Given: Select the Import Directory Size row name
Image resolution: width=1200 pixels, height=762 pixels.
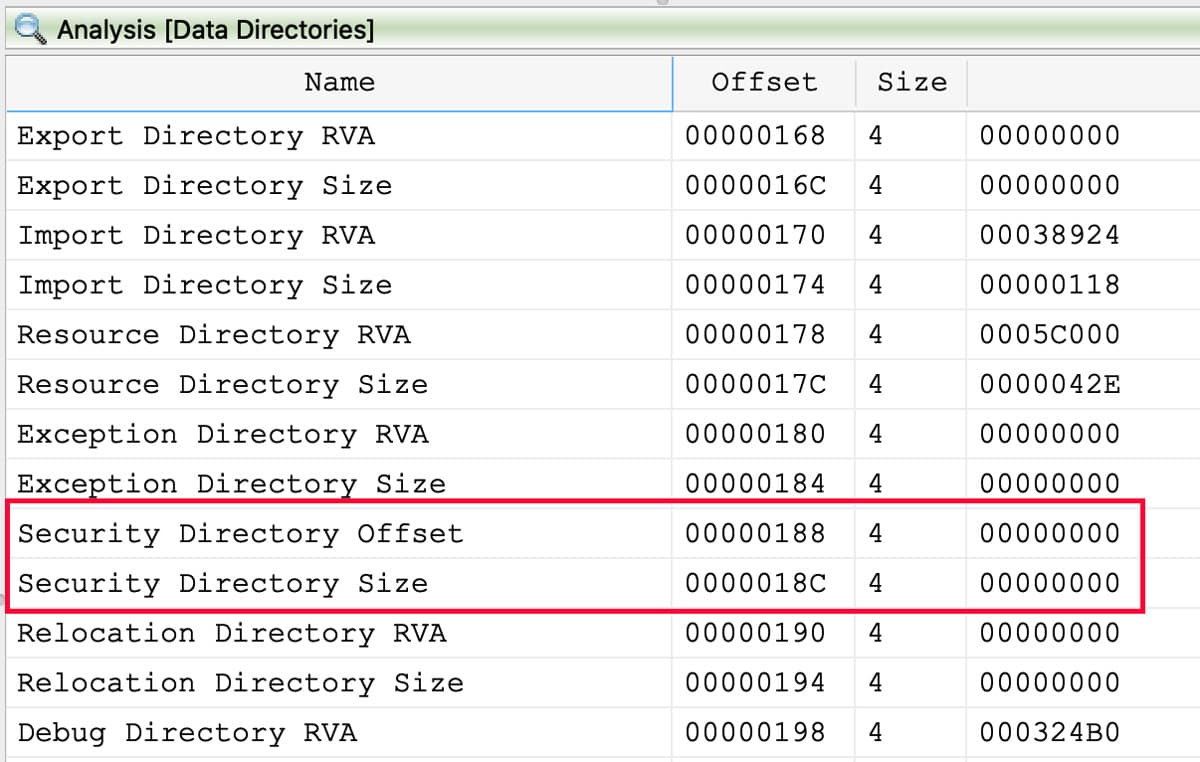Looking at the screenshot, I should [205, 285].
